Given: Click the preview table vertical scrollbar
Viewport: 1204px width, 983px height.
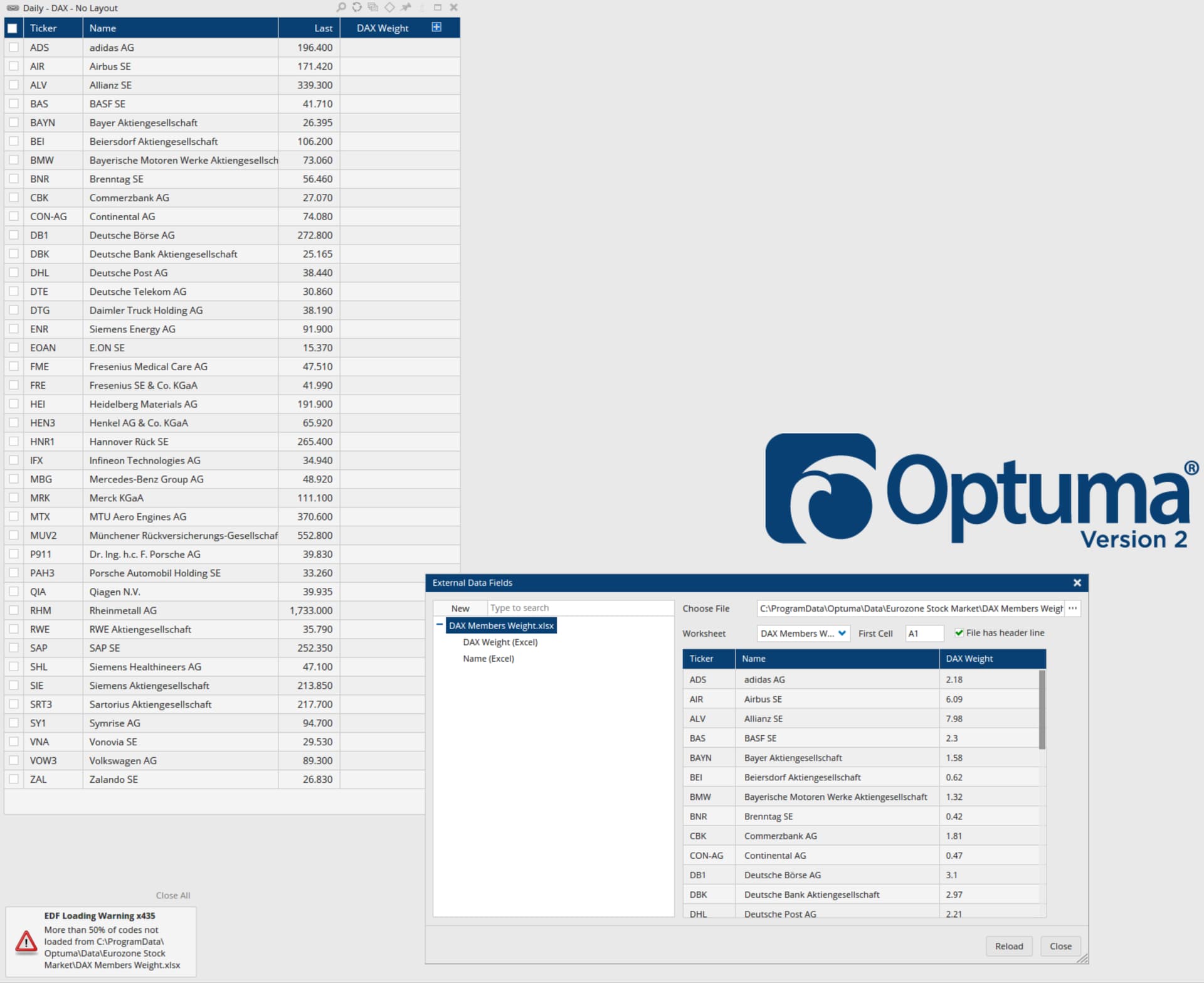Looking at the screenshot, I should click(x=1042, y=709).
